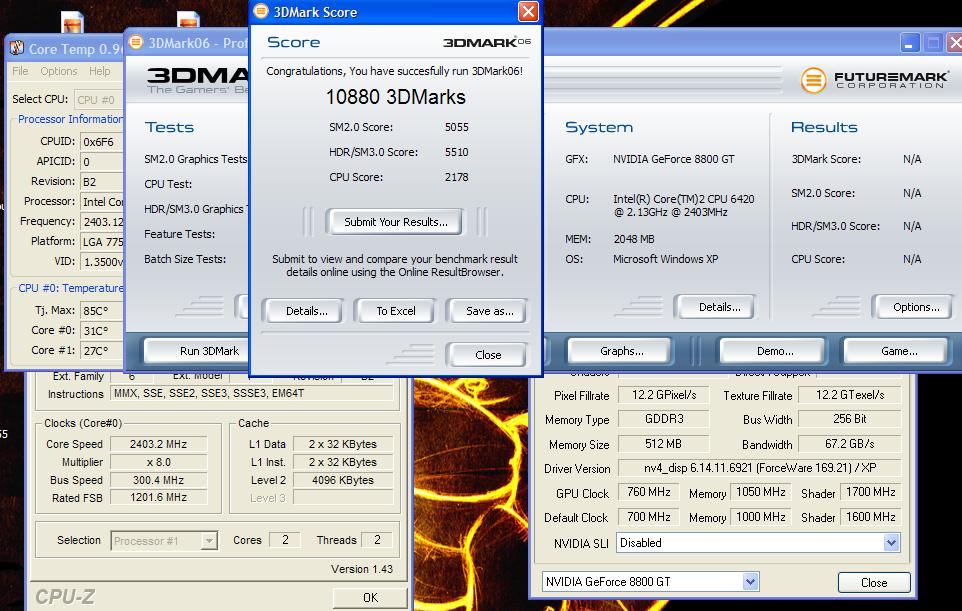Click the Core #1 temperature field
This screenshot has height=611, width=962.
coord(102,350)
